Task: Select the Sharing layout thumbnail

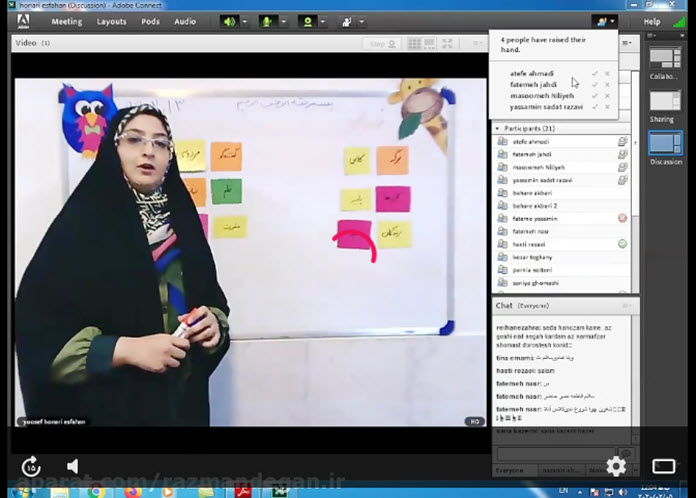Action: click(665, 101)
